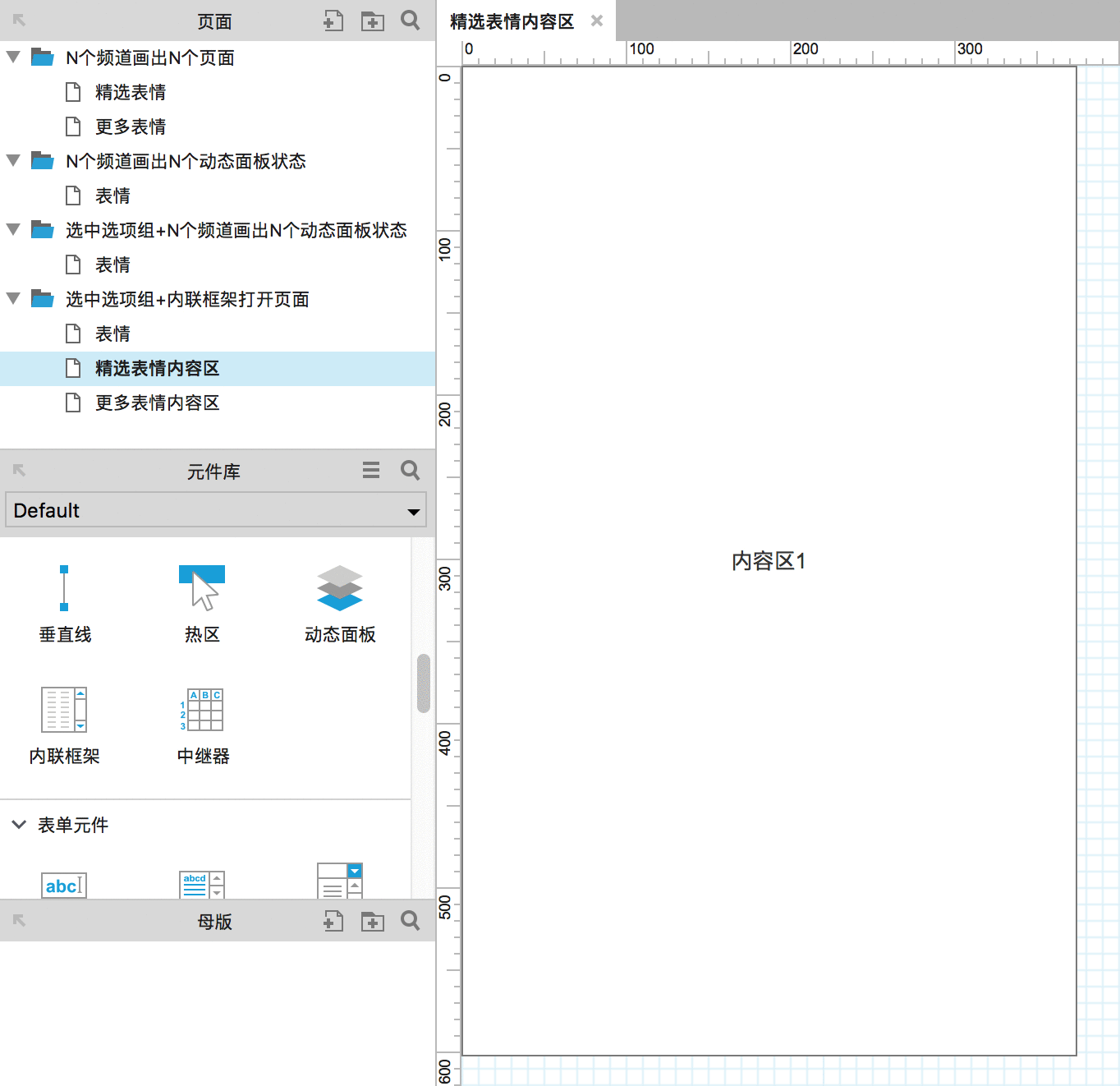Click folder icon of N个频道画出N个动态面板状态
Image resolution: width=1120 pixels, height=1086 pixels.
(x=43, y=160)
